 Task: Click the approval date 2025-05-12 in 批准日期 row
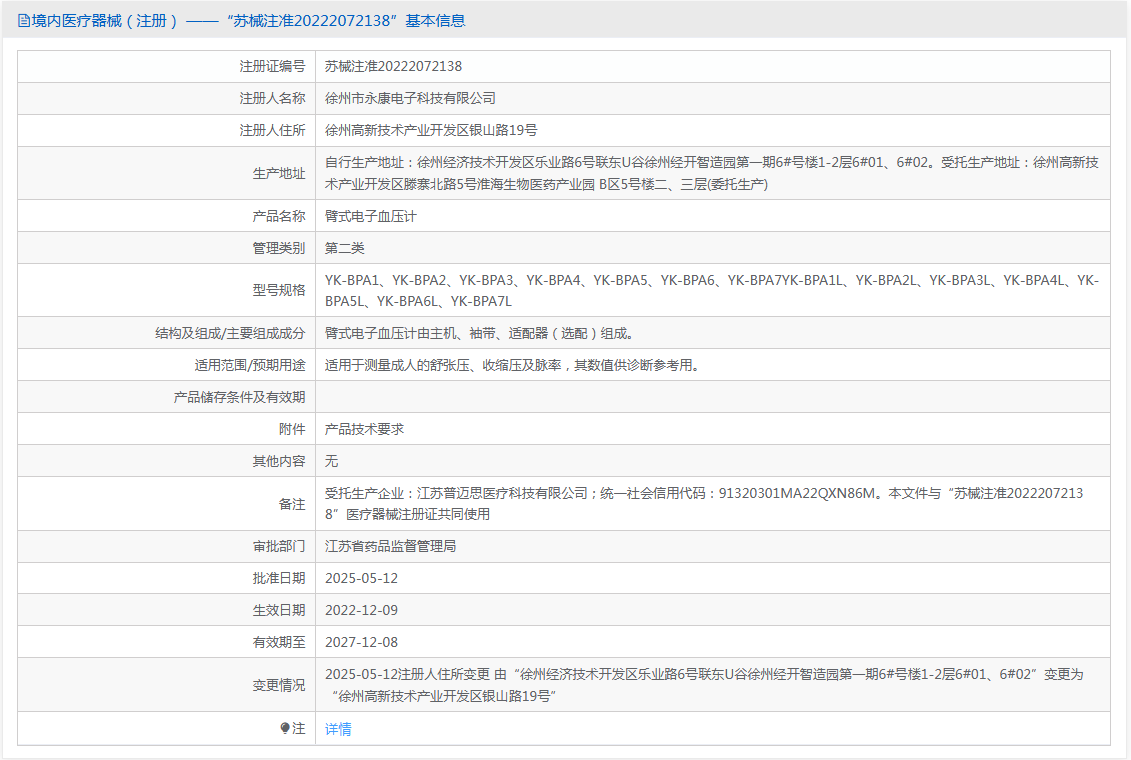click(361, 578)
